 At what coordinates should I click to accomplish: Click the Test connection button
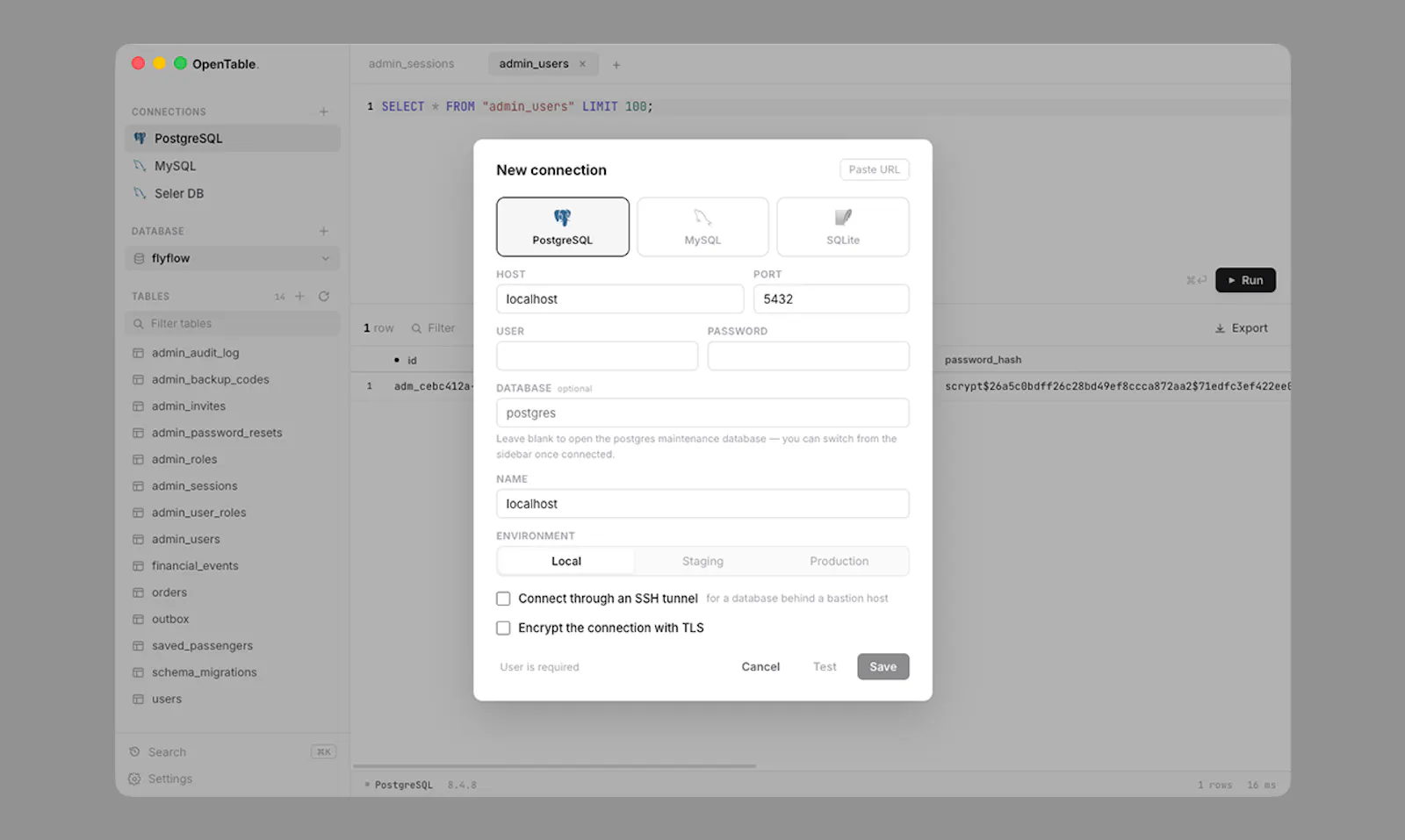[x=825, y=667]
